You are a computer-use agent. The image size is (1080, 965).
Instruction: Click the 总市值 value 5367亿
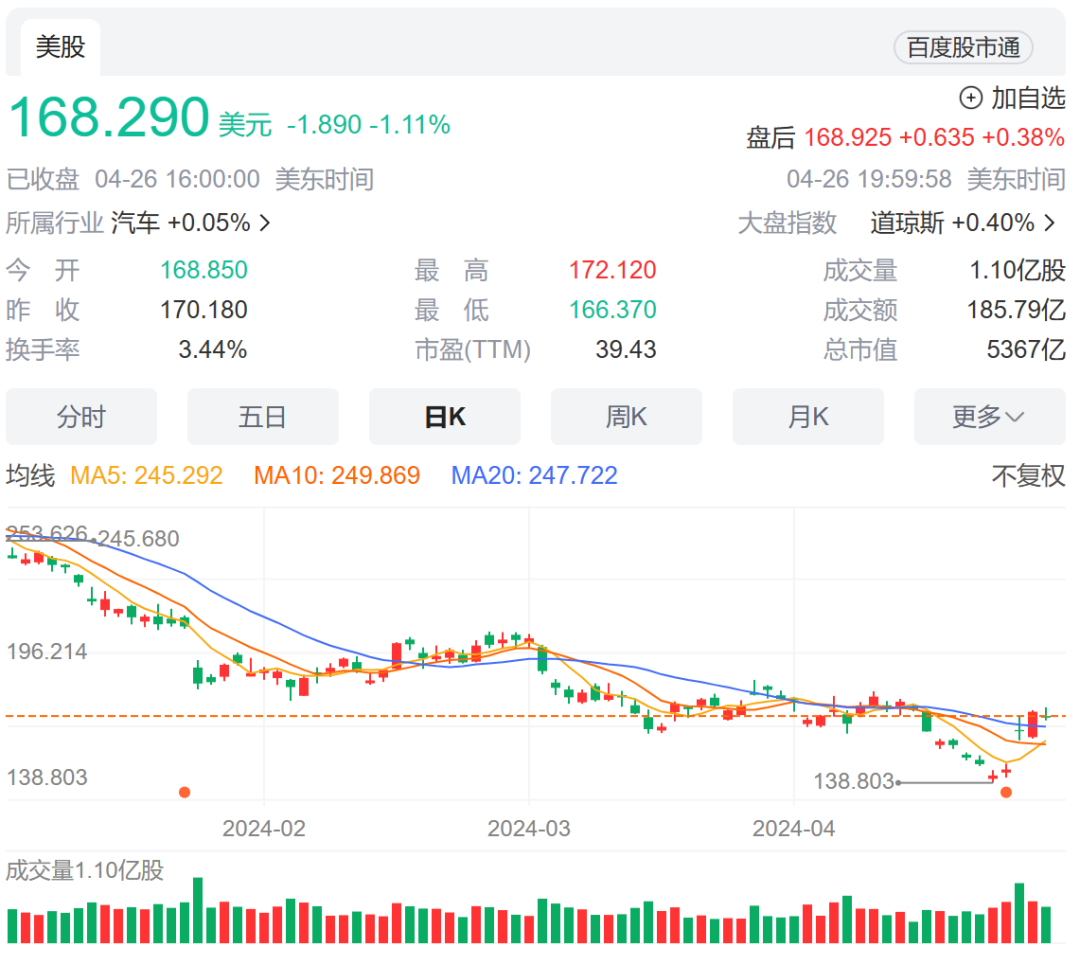tap(1026, 349)
